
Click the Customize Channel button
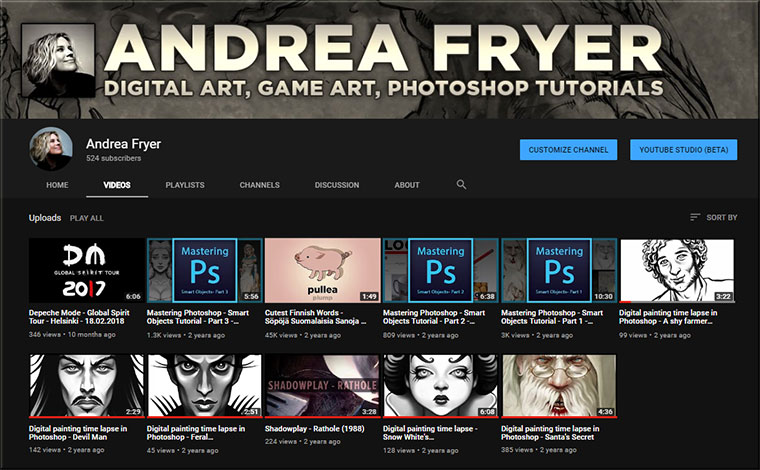(x=568, y=150)
